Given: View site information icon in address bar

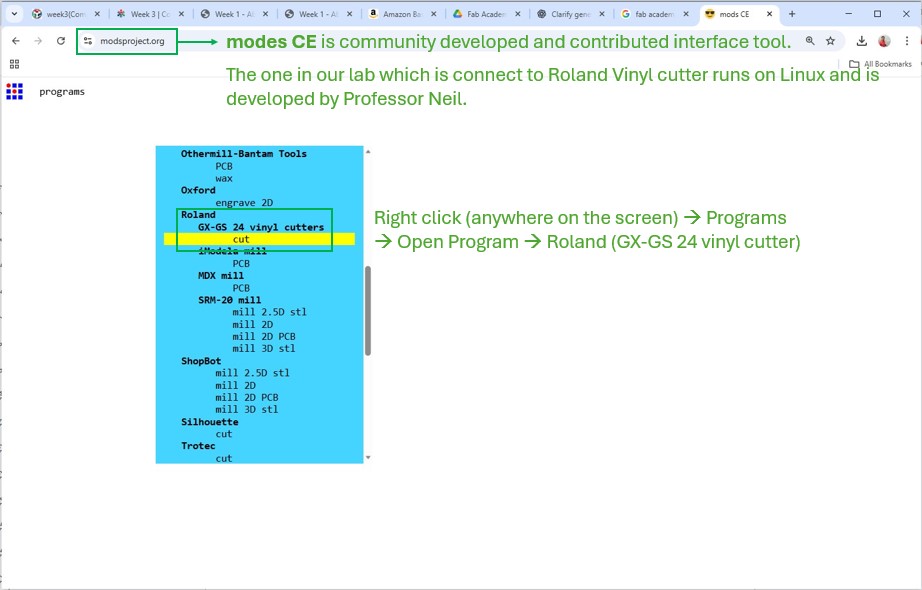Looking at the screenshot, I should (x=88, y=41).
